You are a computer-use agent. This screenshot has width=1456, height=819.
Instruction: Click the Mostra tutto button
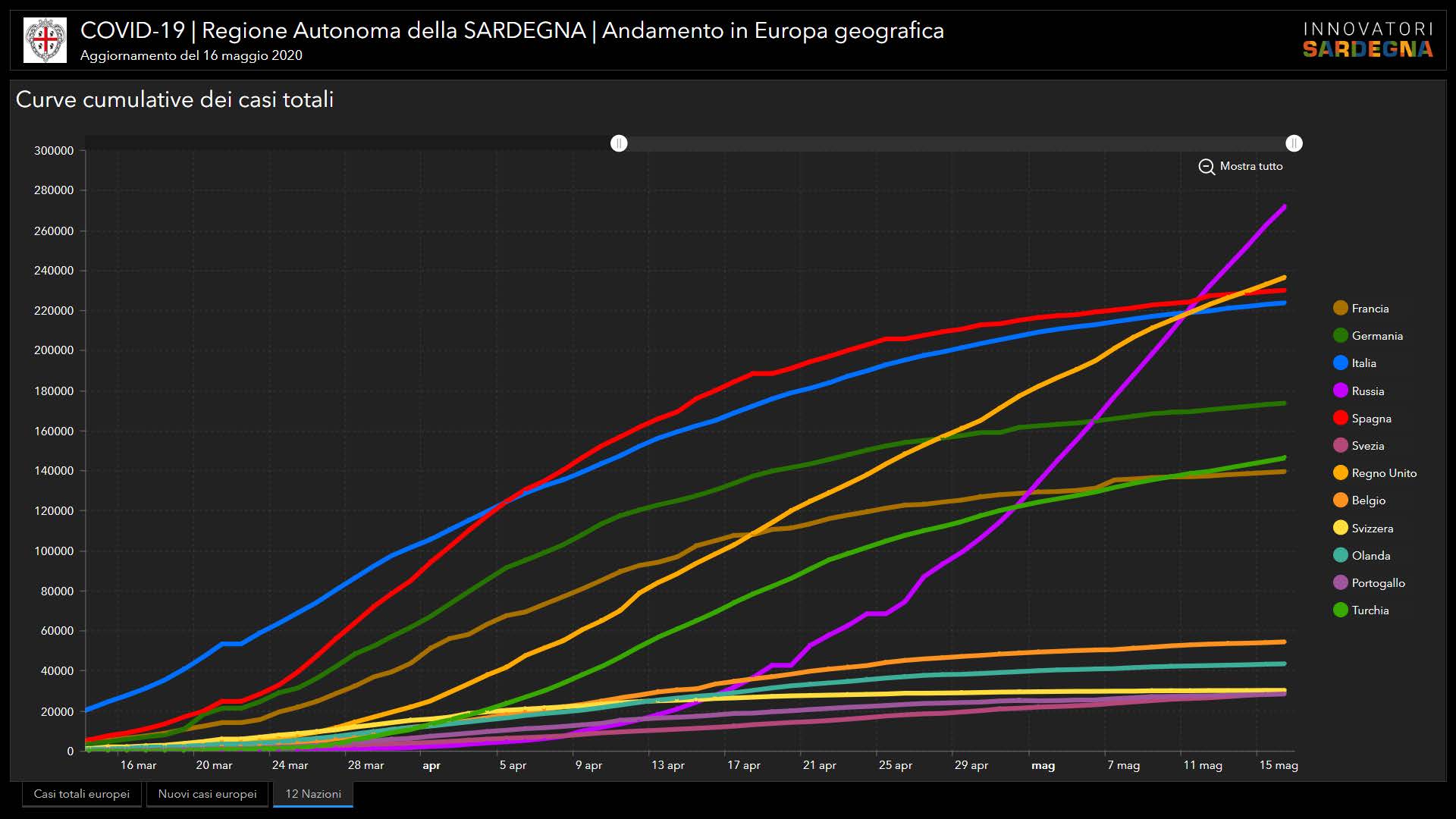tap(1250, 166)
